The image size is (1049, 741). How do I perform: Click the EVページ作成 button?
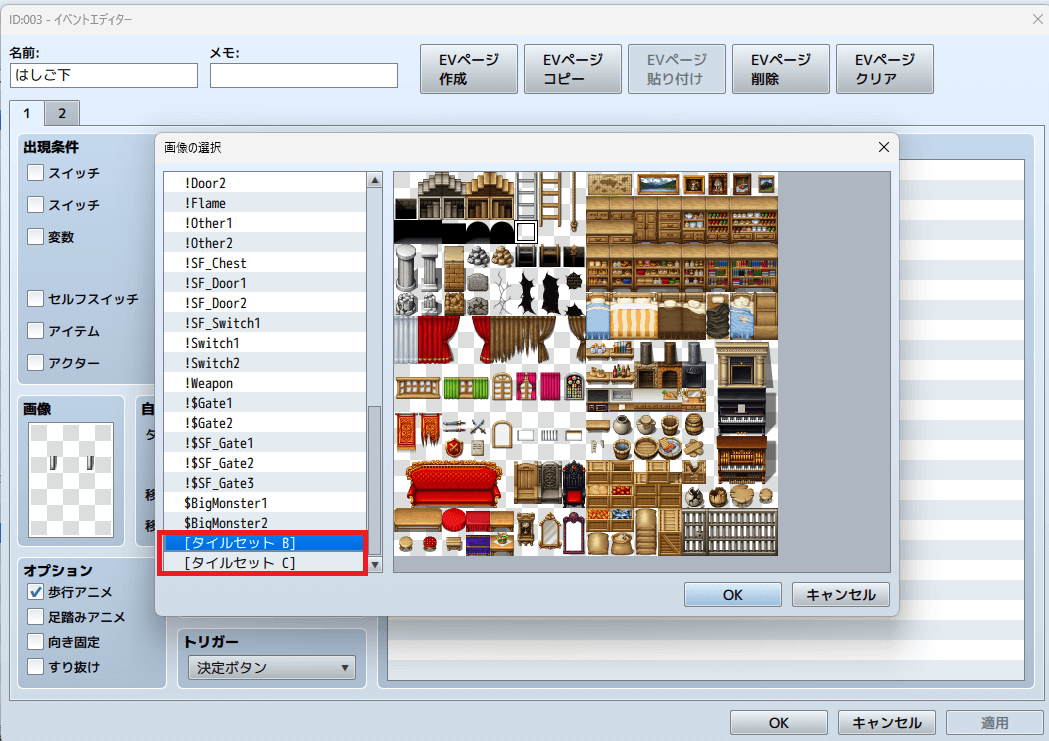pyautogui.click(x=469, y=69)
